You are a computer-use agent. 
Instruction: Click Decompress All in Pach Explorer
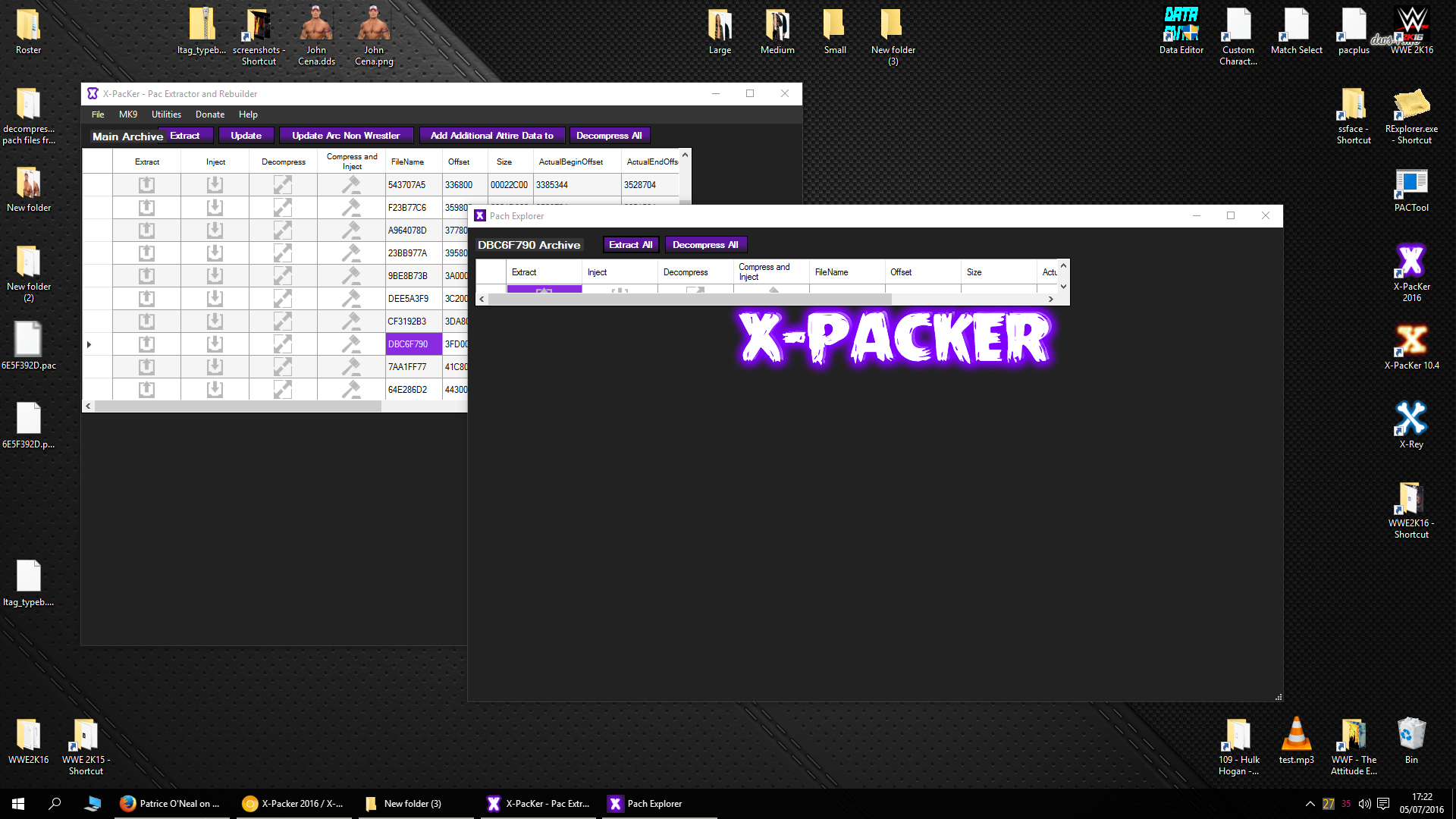tap(705, 245)
